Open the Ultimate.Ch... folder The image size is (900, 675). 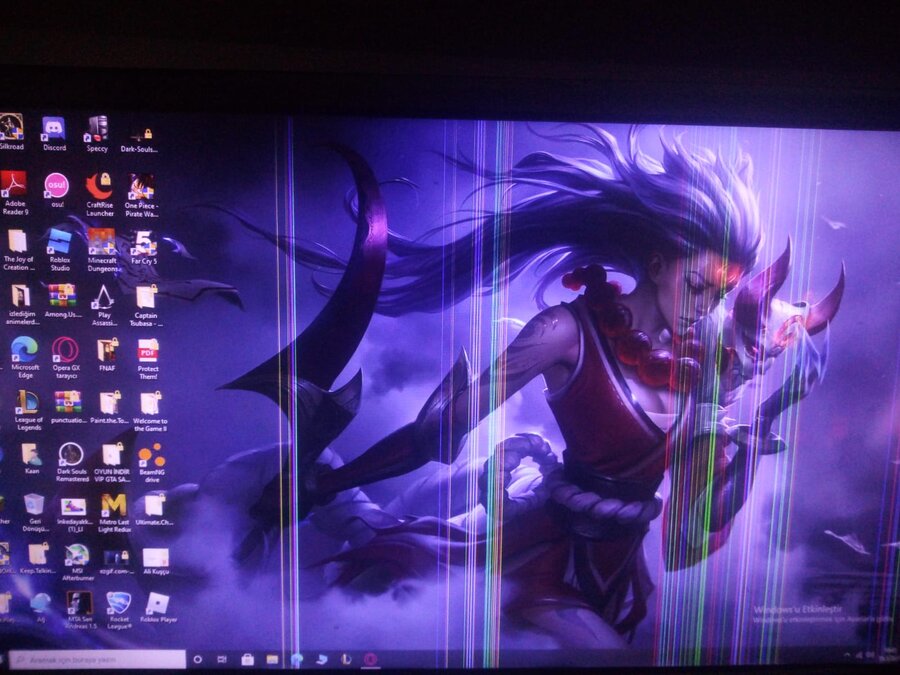154,510
